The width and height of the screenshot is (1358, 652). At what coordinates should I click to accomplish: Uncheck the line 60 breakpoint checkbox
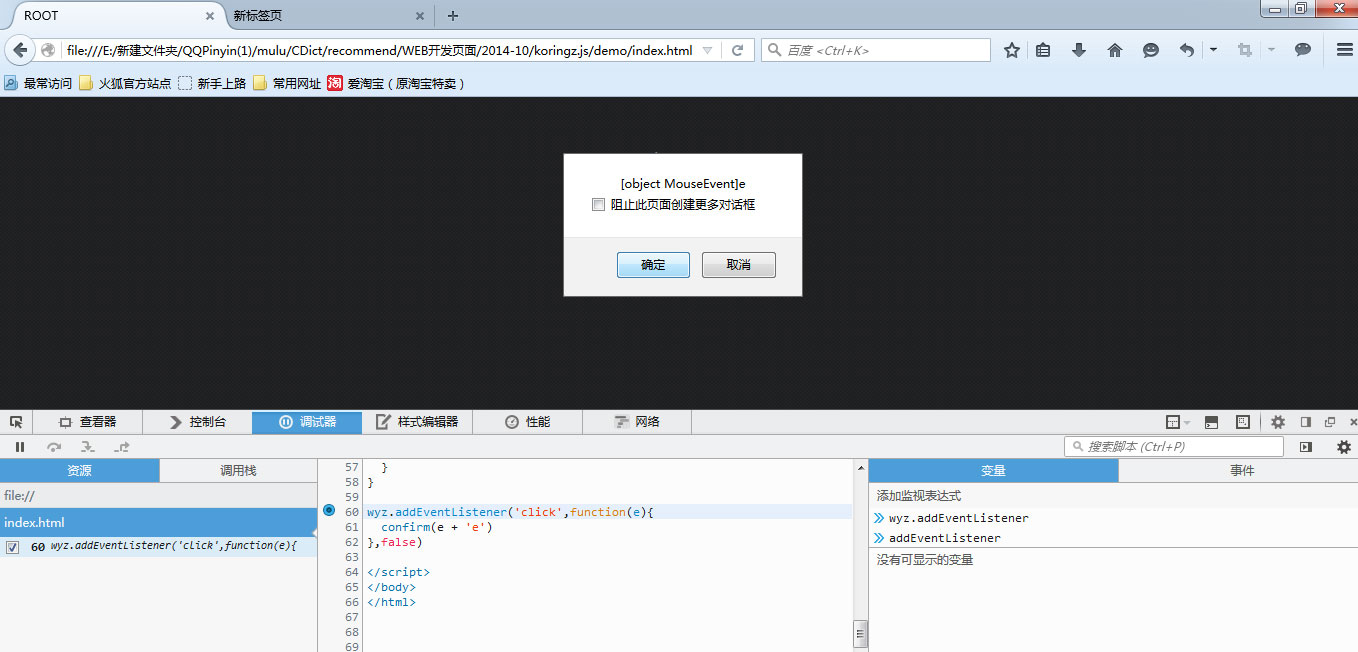click(12, 547)
